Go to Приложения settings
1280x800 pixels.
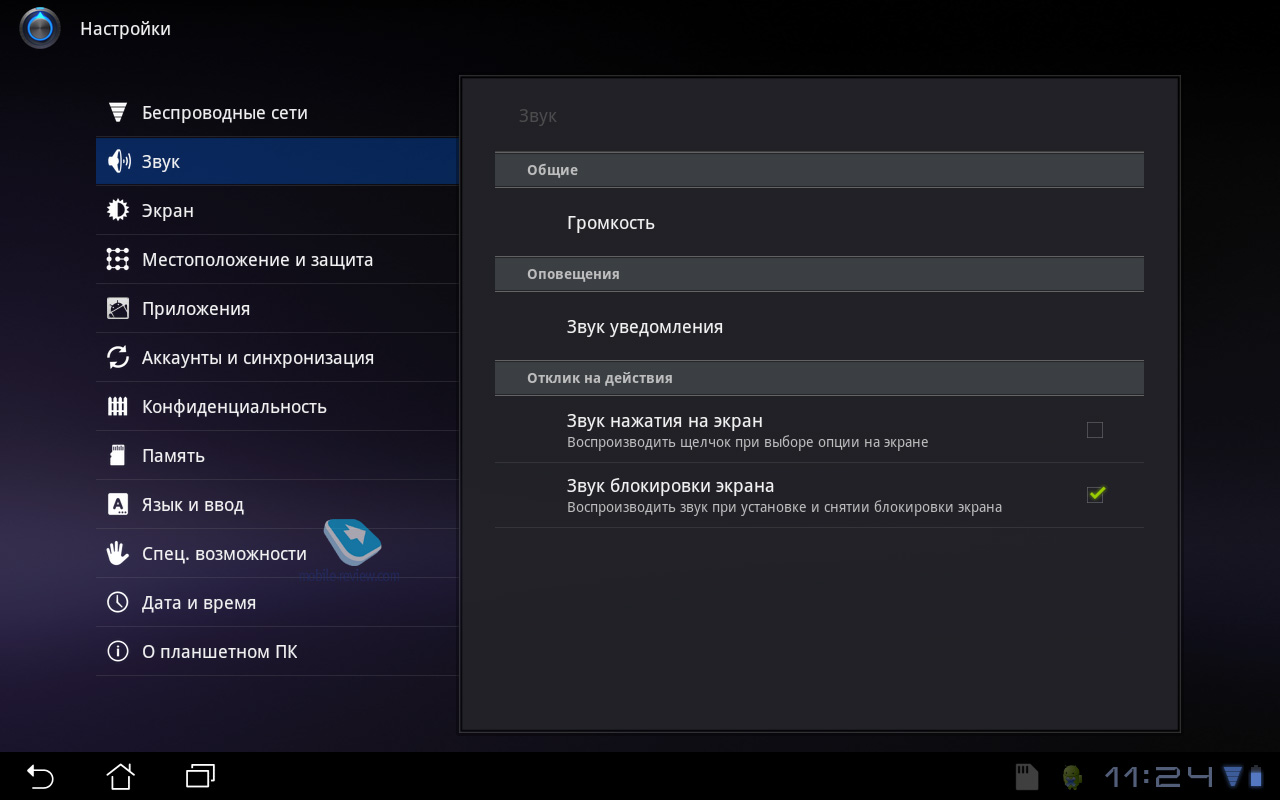point(277,308)
